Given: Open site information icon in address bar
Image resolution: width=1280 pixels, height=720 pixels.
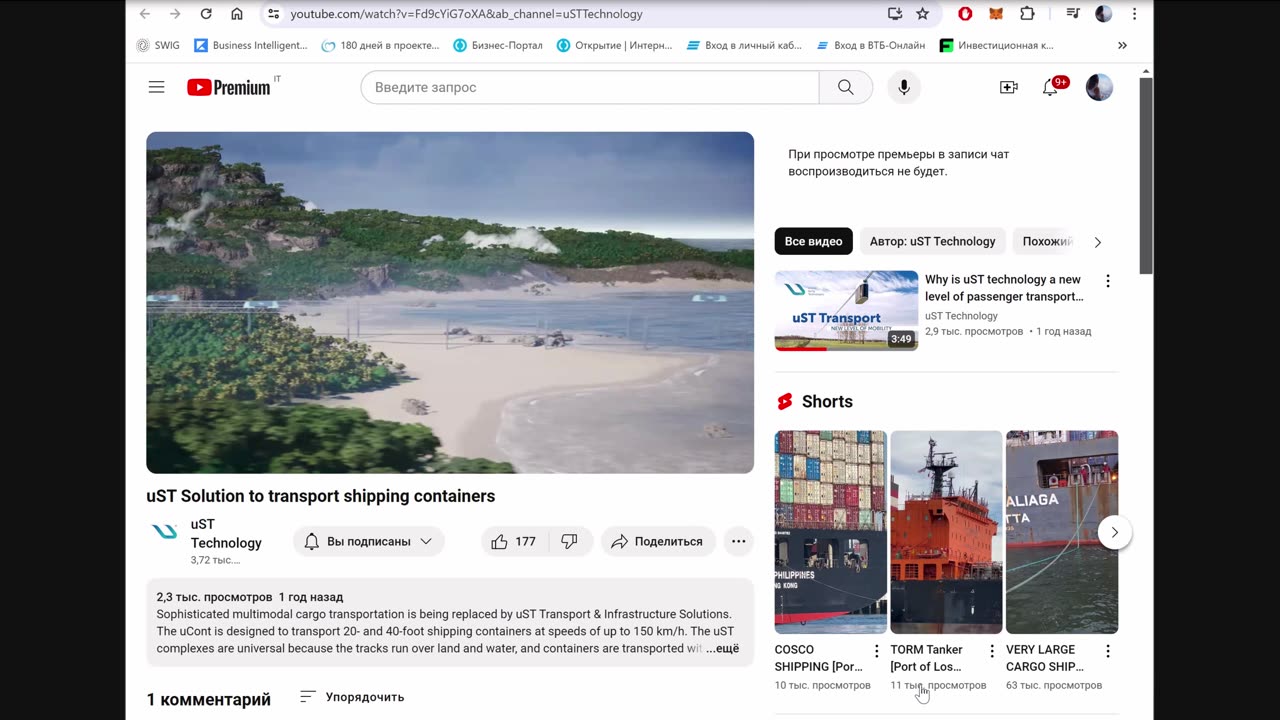Looking at the screenshot, I should tap(273, 14).
